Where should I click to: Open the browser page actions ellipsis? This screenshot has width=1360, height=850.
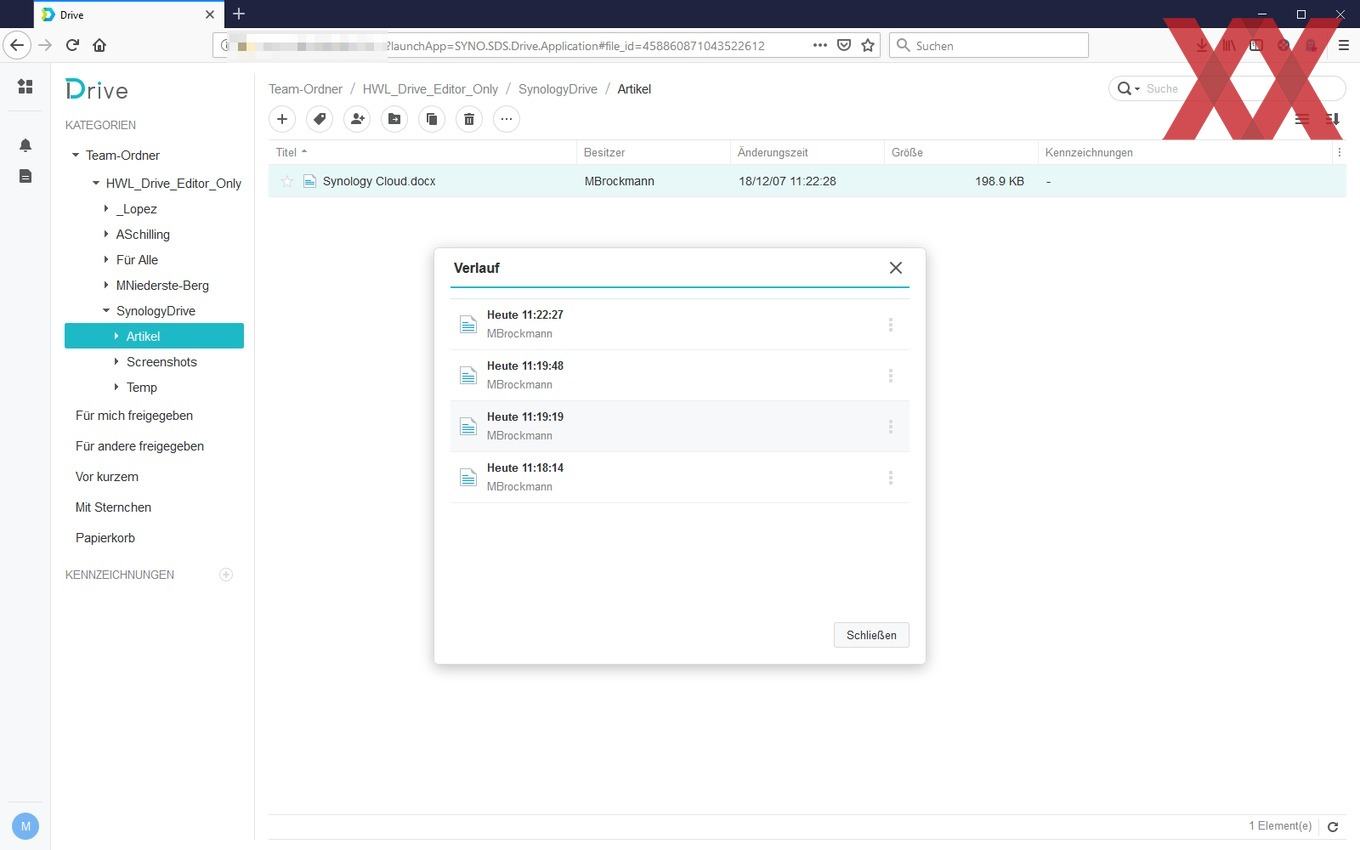pos(820,45)
